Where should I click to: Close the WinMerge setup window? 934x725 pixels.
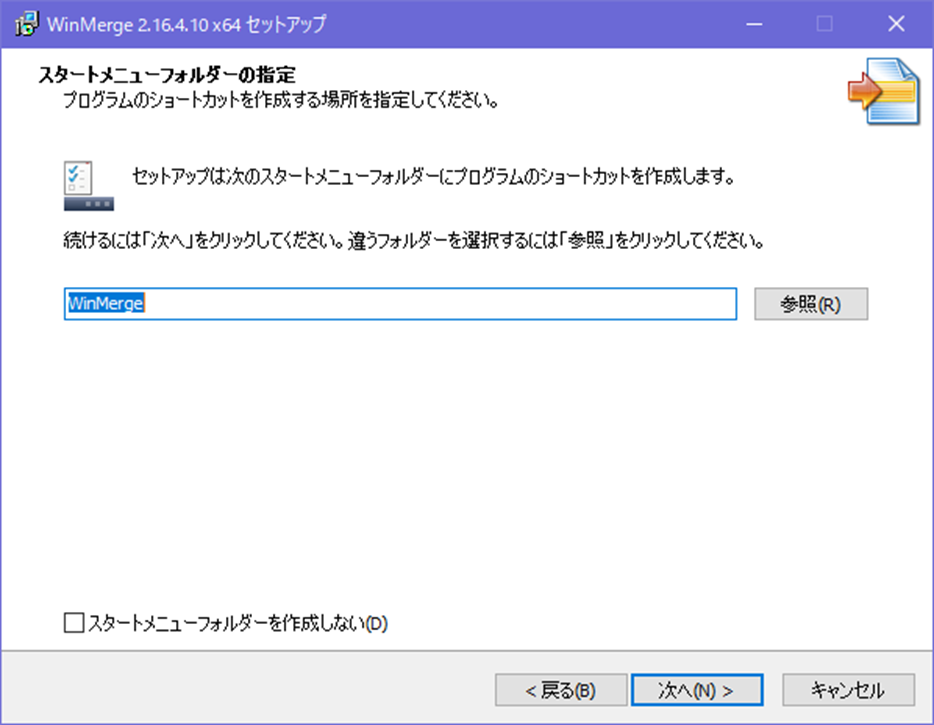click(896, 24)
